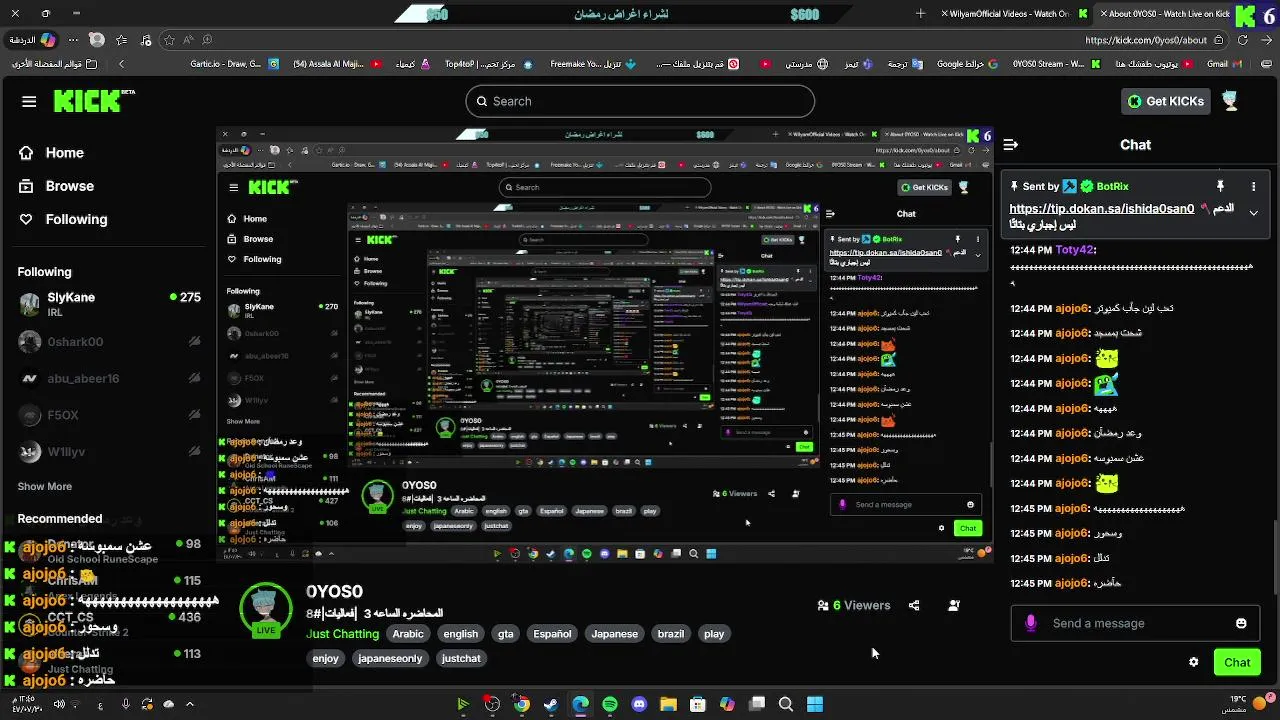Open 0shark00 channel in Following list
Viewport: 1280px width, 720px height.
pos(109,341)
